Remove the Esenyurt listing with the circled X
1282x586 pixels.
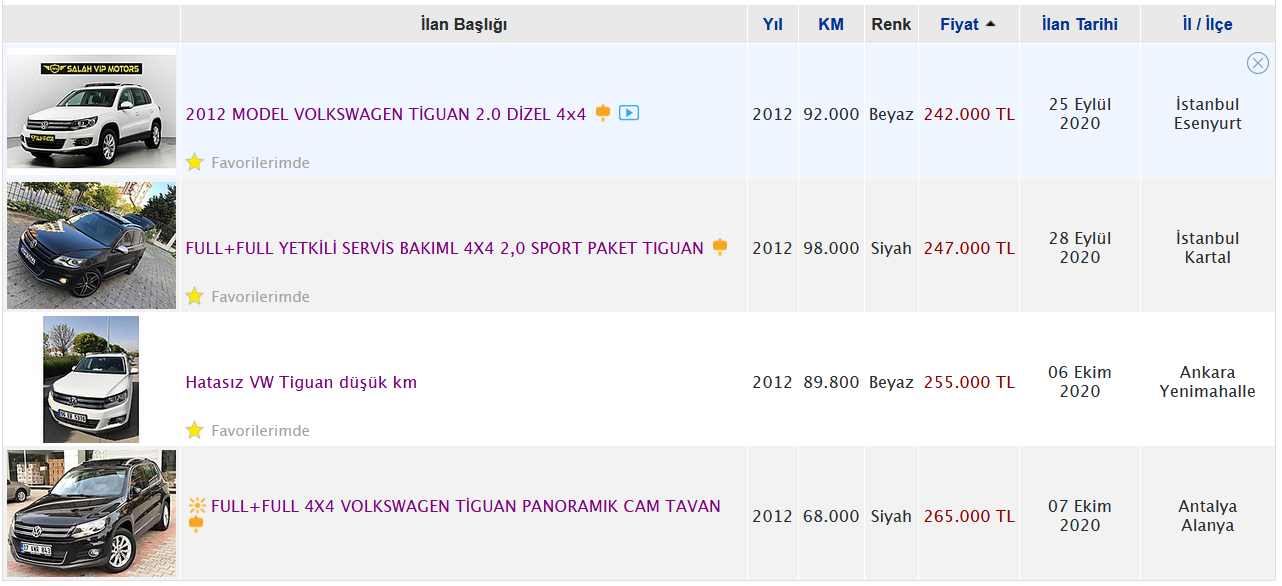pos(1258,63)
